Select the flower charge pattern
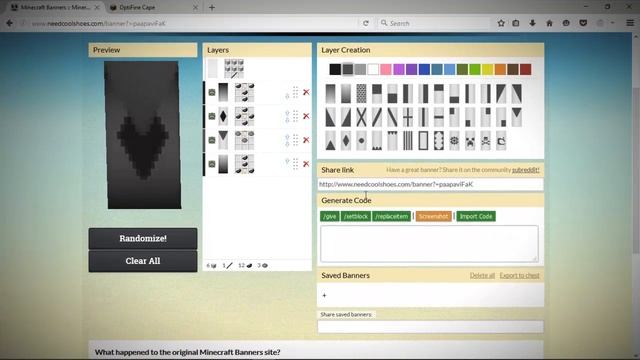Image resolution: width=640 pixels, height=360 pixels. click(x=454, y=141)
